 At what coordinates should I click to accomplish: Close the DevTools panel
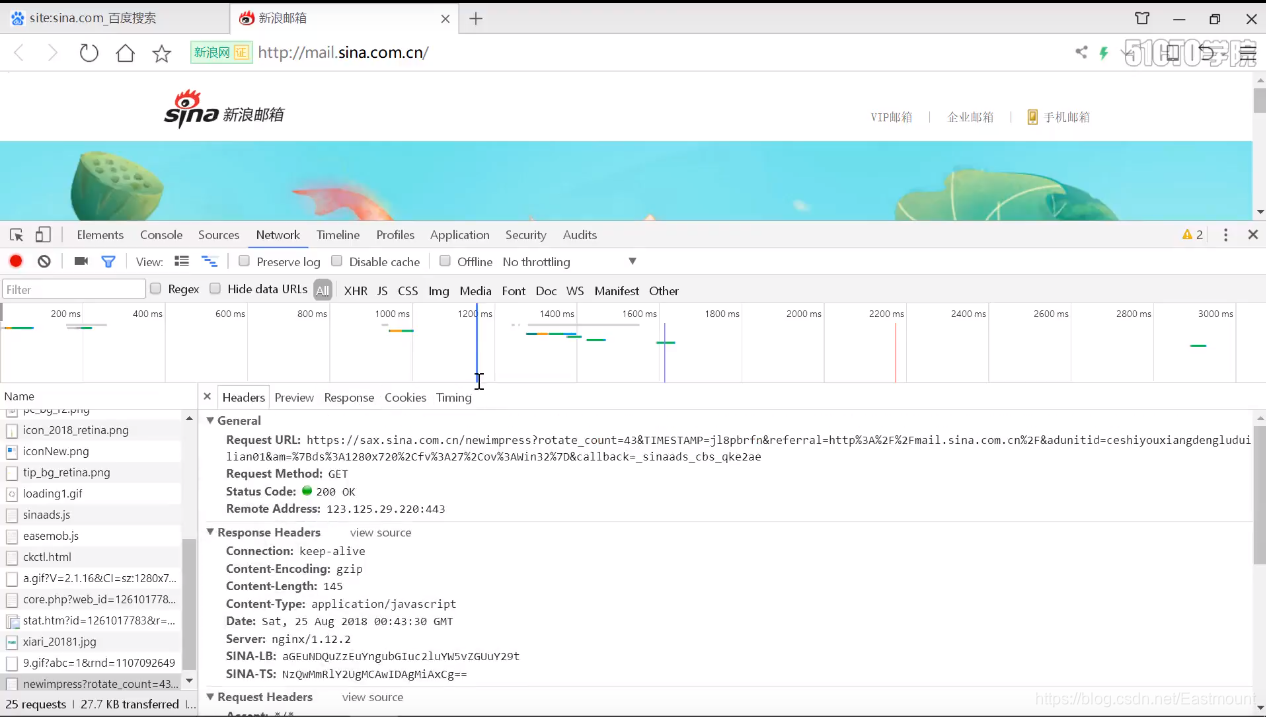(x=1253, y=235)
